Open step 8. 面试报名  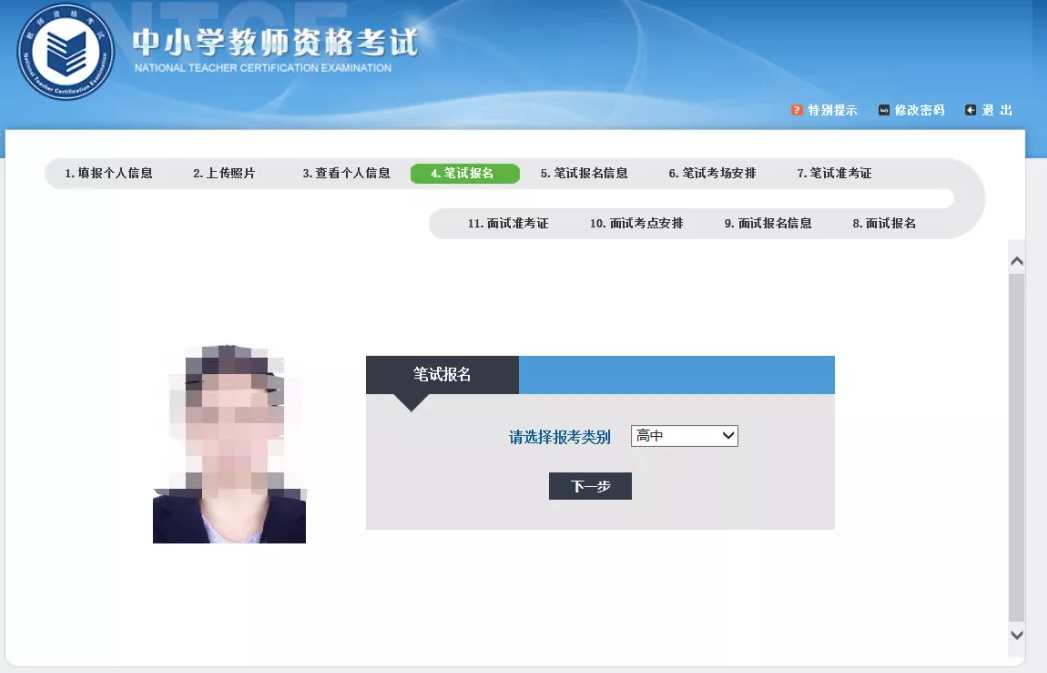pyautogui.click(x=884, y=223)
